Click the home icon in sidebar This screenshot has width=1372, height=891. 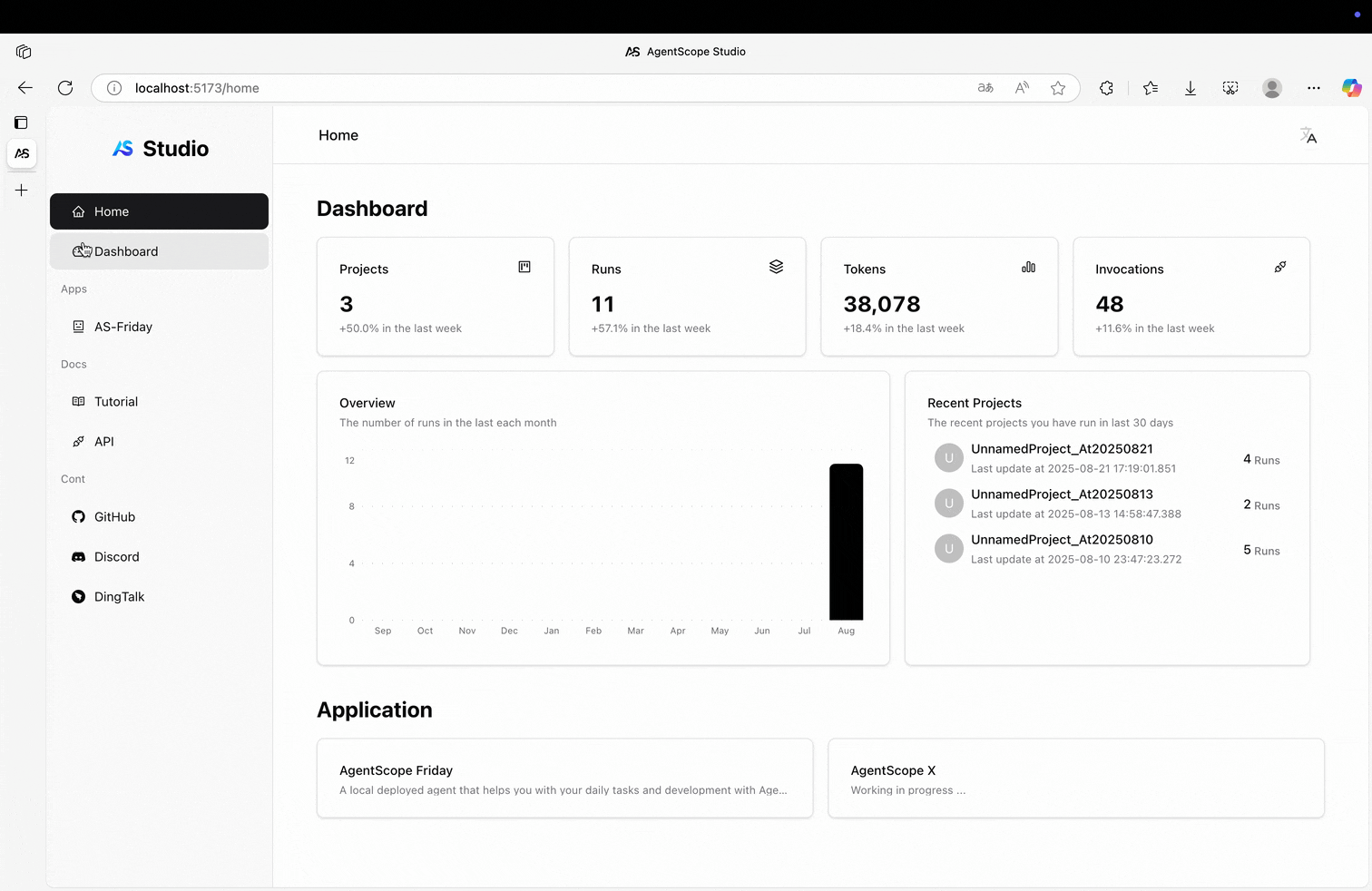[78, 211]
